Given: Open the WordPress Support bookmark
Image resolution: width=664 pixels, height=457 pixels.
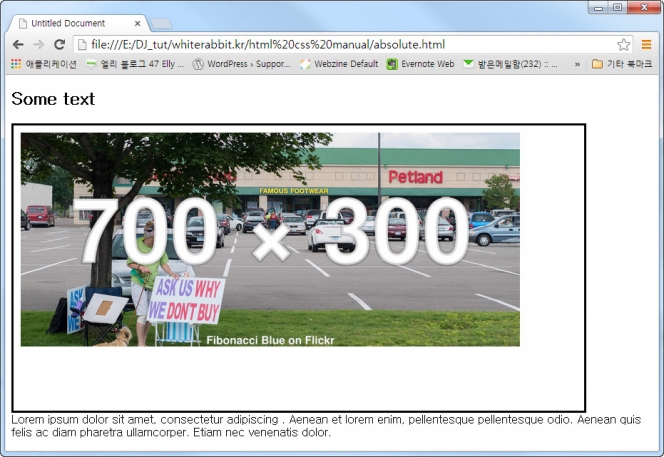Looking at the screenshot, I should [x=241, y=64].
